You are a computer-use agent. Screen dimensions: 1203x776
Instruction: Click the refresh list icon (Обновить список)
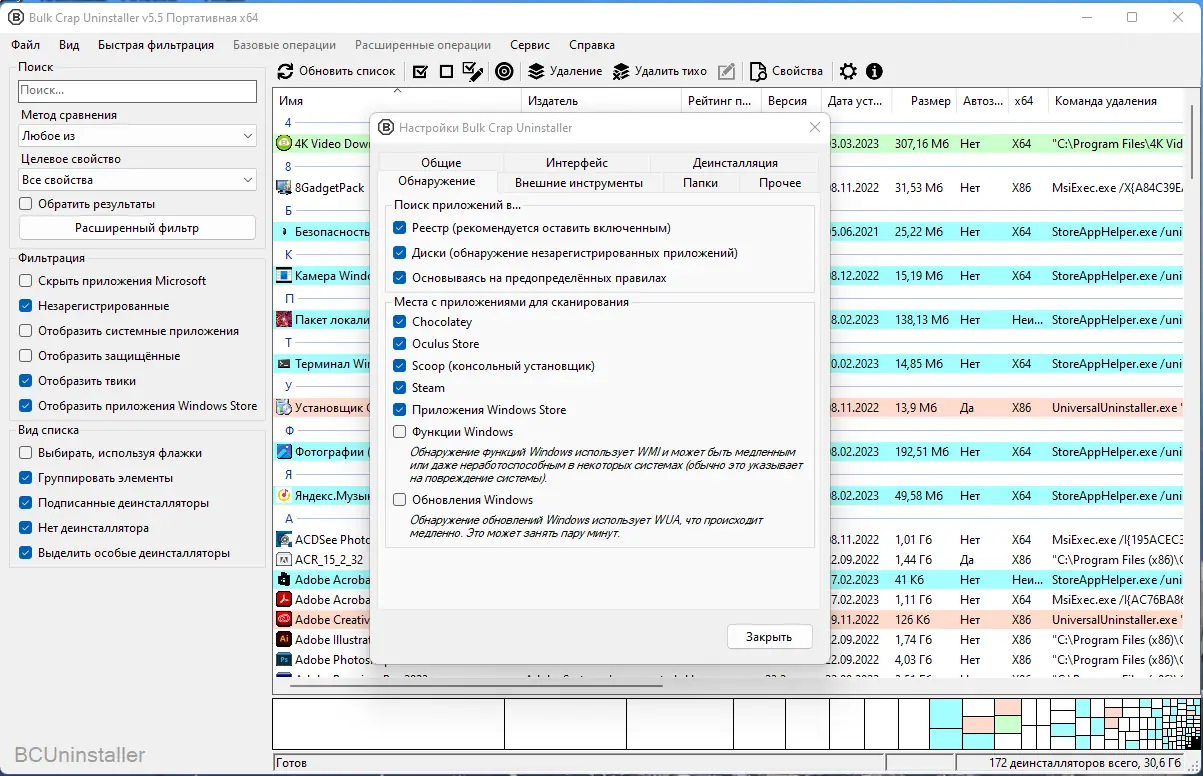coord(286,71)
